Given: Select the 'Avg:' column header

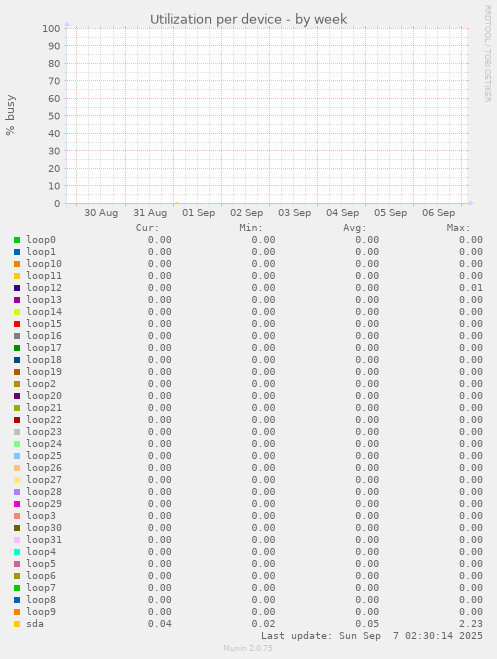Looking at the screenshot, I should (355, 228).
